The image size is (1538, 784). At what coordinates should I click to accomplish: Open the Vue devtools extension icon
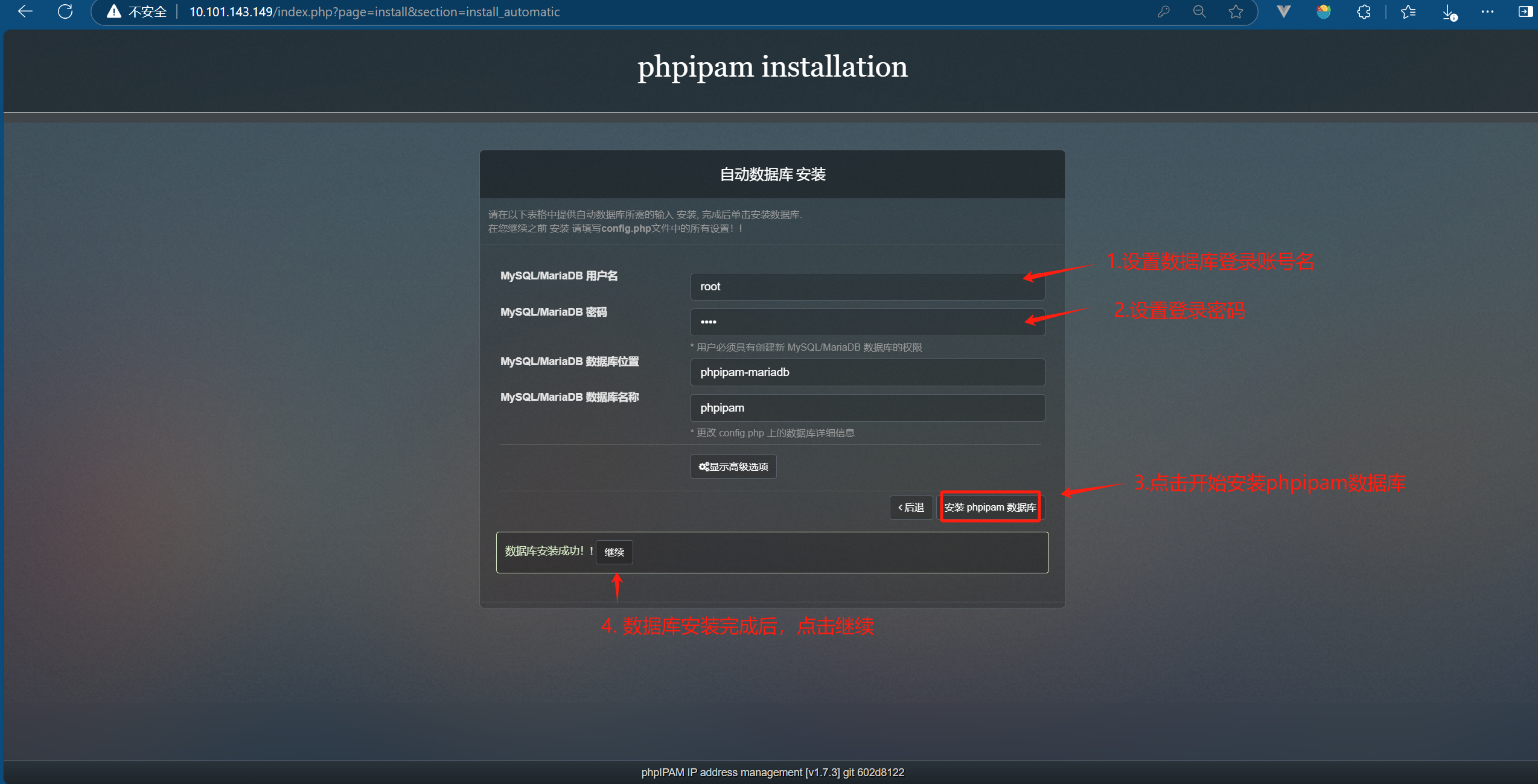(1283, 11)
